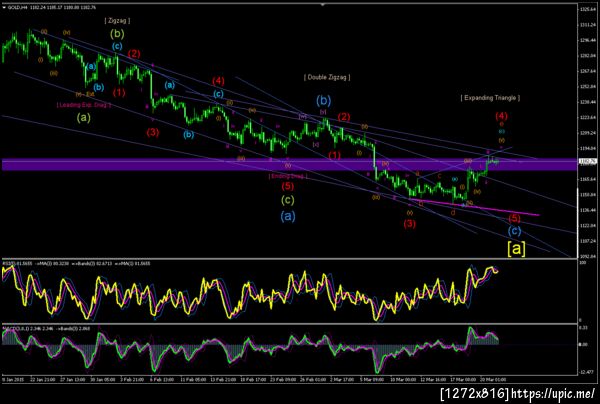Click the 20 Mar 01:00 date label
Screen dimensions: 600x404
coord(493,380)
